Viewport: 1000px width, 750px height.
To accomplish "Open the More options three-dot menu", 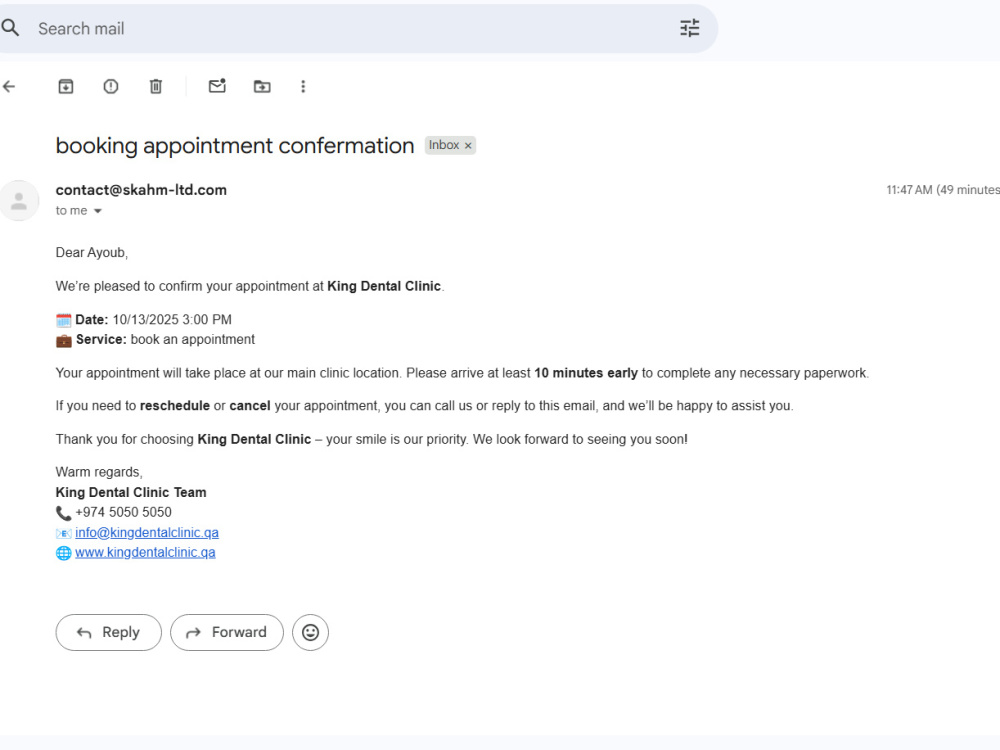I will [303, 86].
